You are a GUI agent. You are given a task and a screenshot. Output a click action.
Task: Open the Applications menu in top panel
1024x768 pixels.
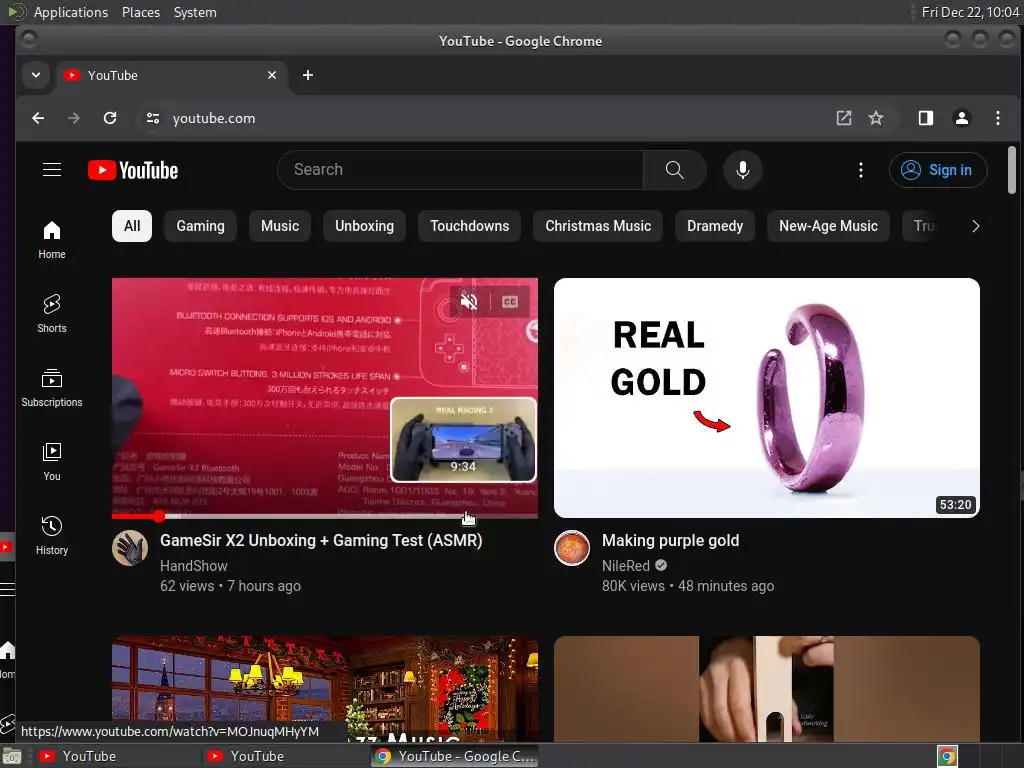pyautogui.click(x=71, y=12)
